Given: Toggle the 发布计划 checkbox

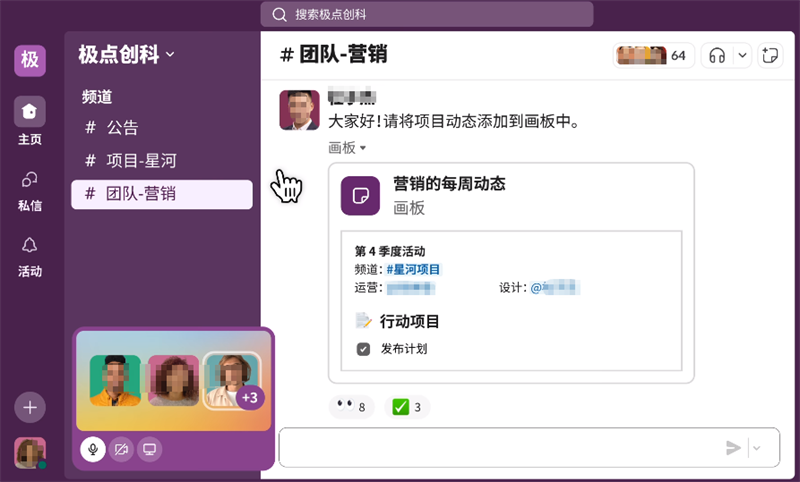Looking at the screenshot, I should (x=364, y=349).
